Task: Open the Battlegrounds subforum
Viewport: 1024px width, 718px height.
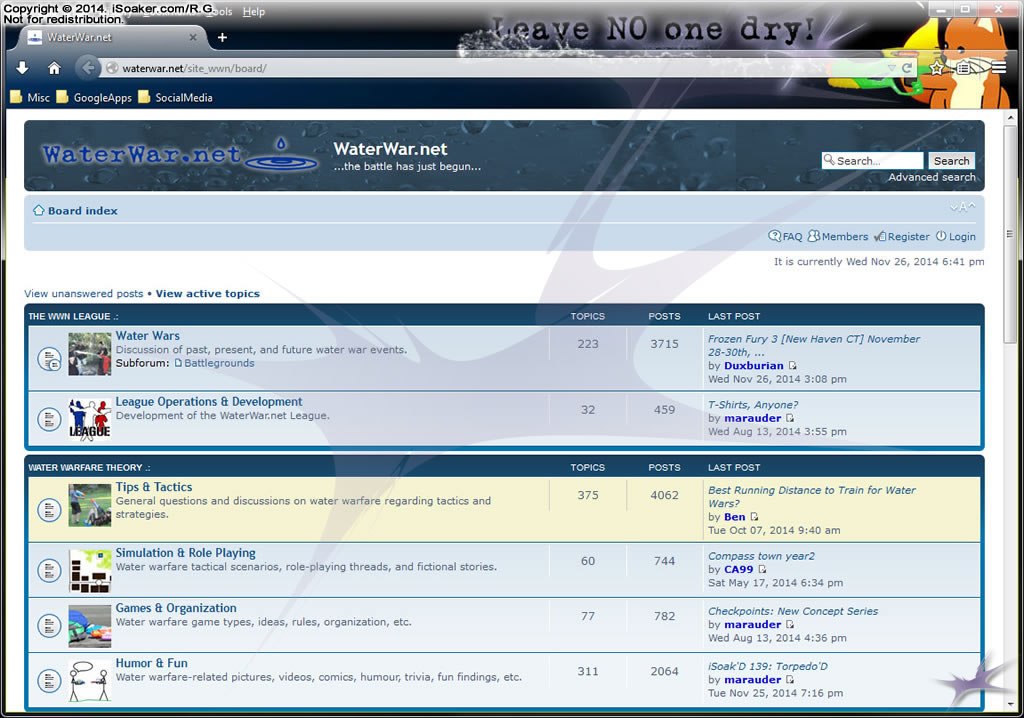Action: coord(219,363)
